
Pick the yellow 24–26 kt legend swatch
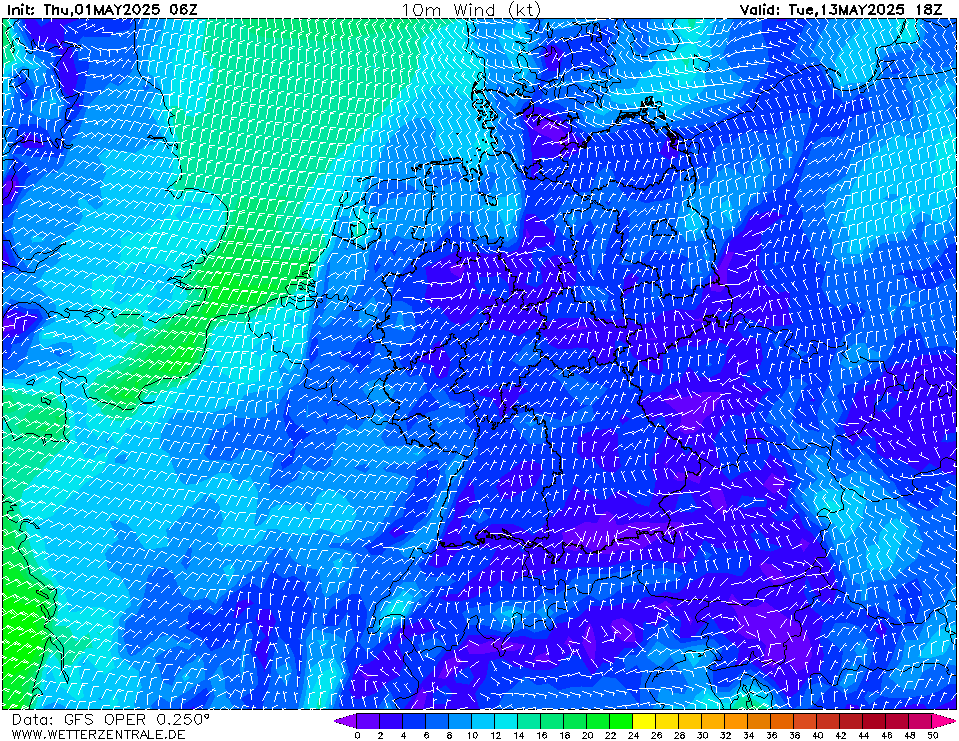[645, 721]
